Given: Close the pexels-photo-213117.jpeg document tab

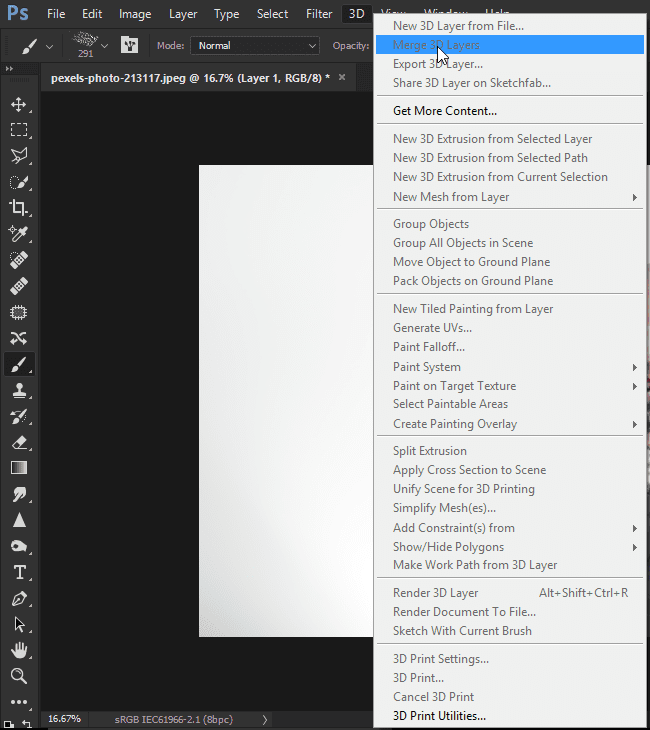Looking at the screenshot, I should pyautogui.click(x=342, y=77).
